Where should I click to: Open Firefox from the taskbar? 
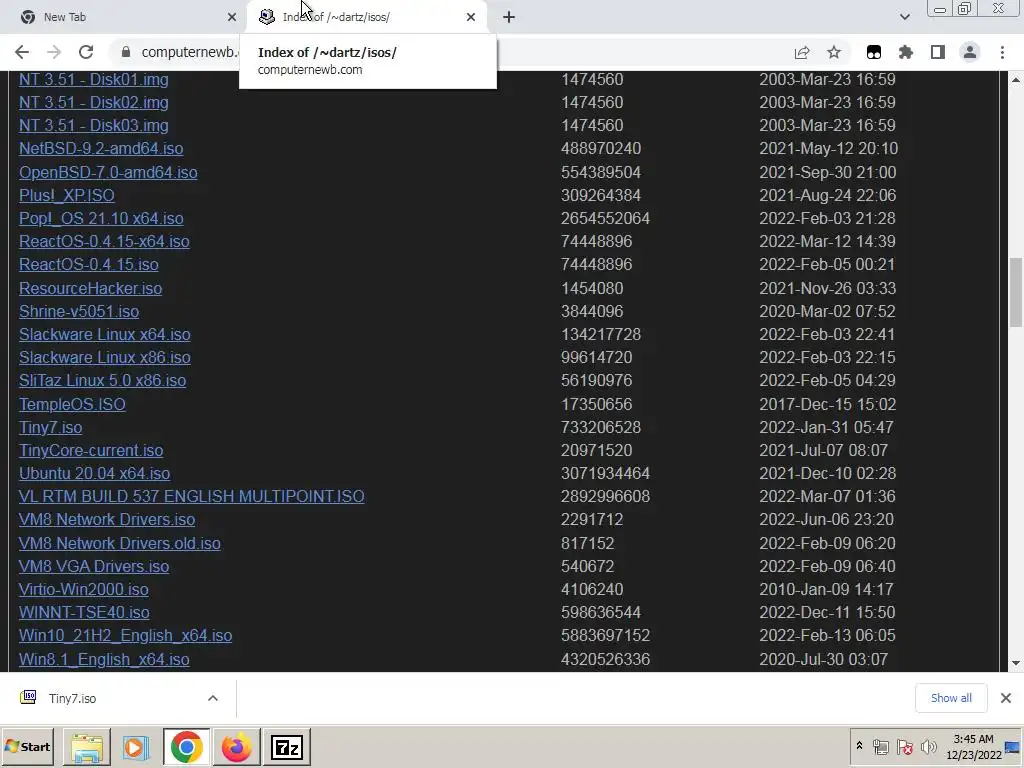[x=236, y=747]
